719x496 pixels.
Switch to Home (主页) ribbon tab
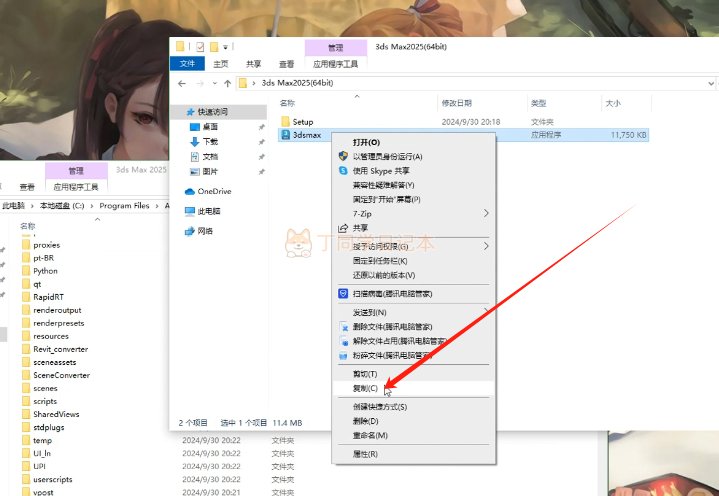pos(221,64)
